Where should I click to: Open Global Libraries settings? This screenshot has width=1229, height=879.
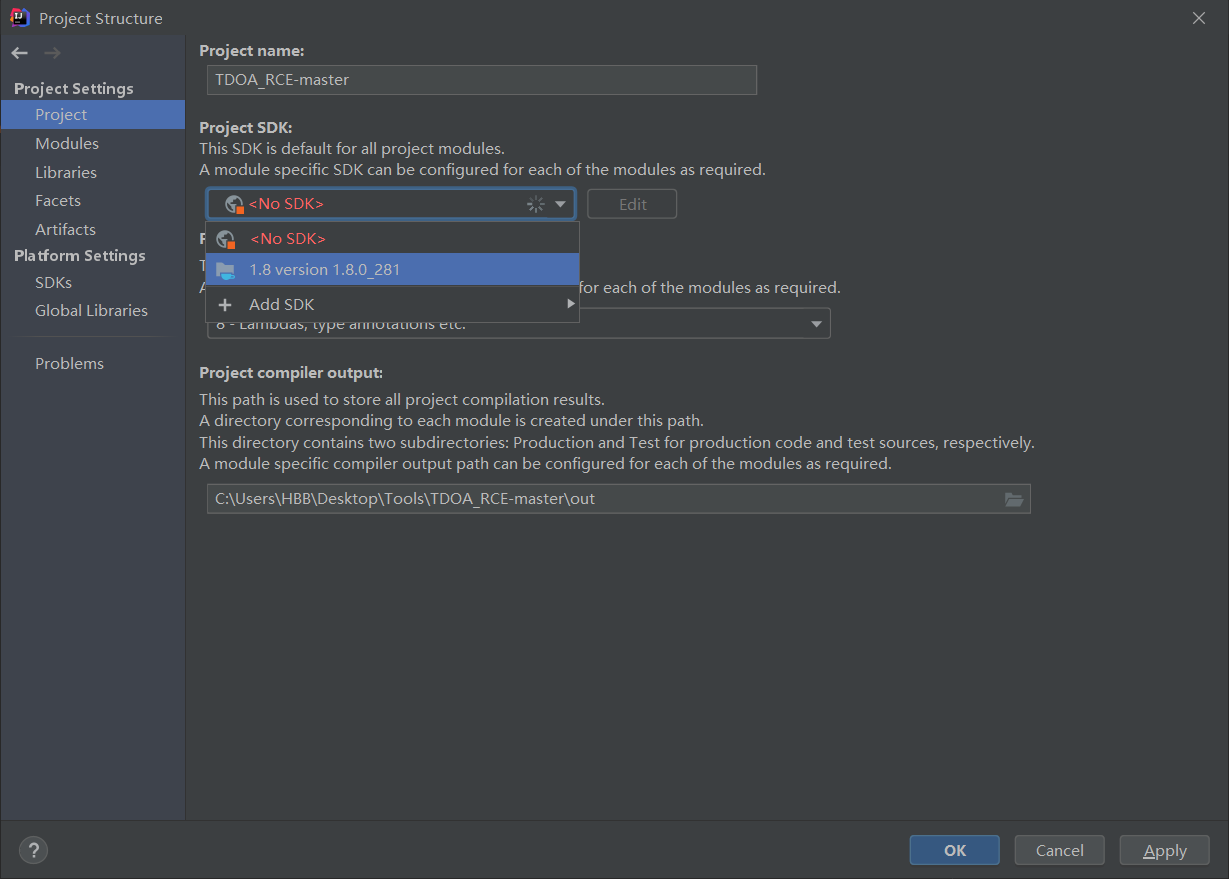point(93,310)
